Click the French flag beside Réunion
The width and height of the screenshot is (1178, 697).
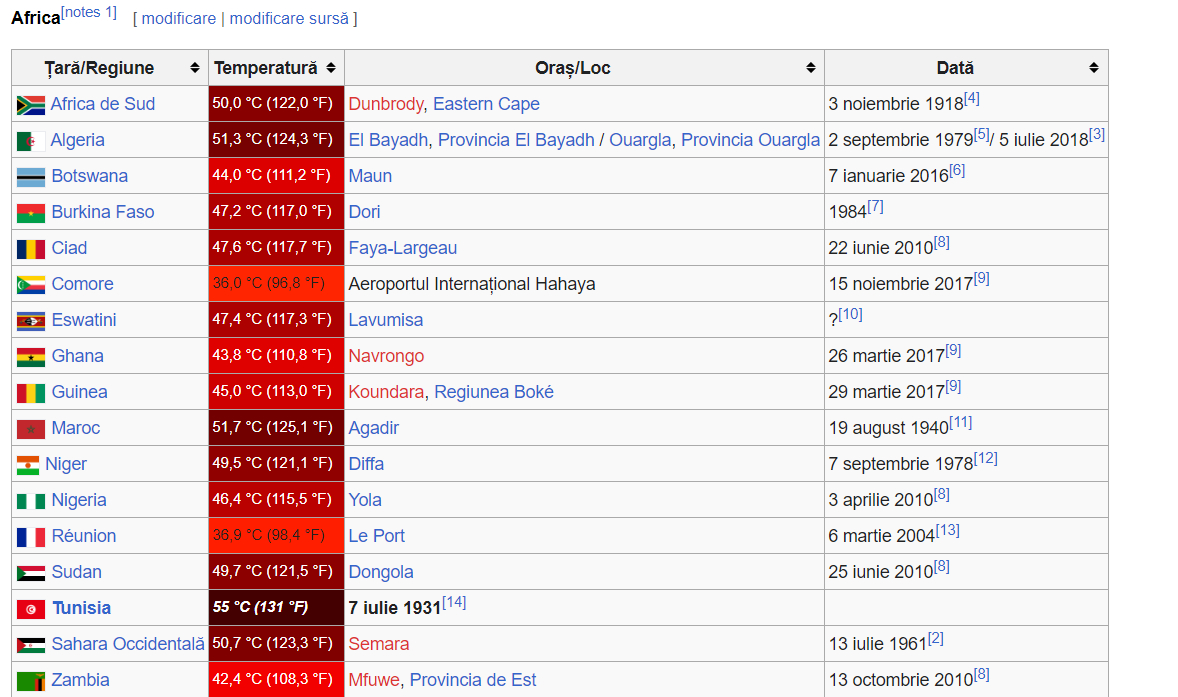[x=31, y=537]
